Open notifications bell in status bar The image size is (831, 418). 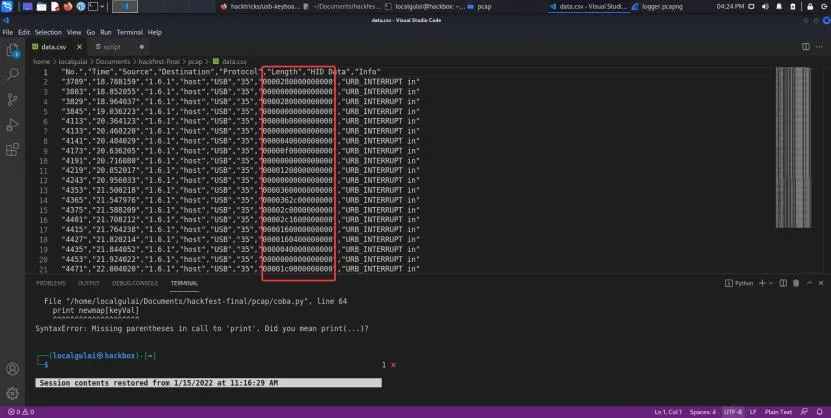820,412
